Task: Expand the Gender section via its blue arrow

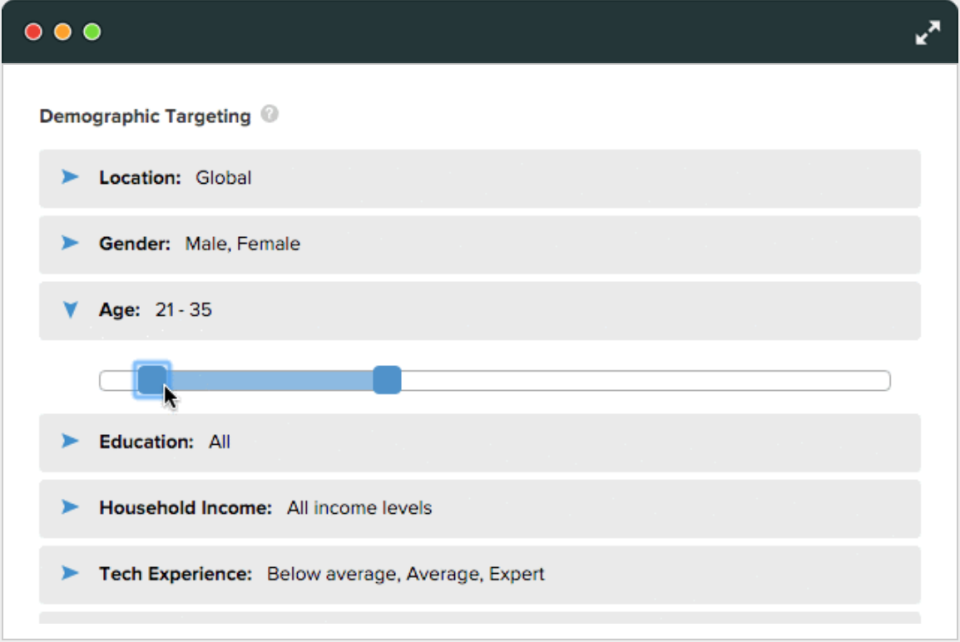Action: pyautogui.click(x=69, y=243)
